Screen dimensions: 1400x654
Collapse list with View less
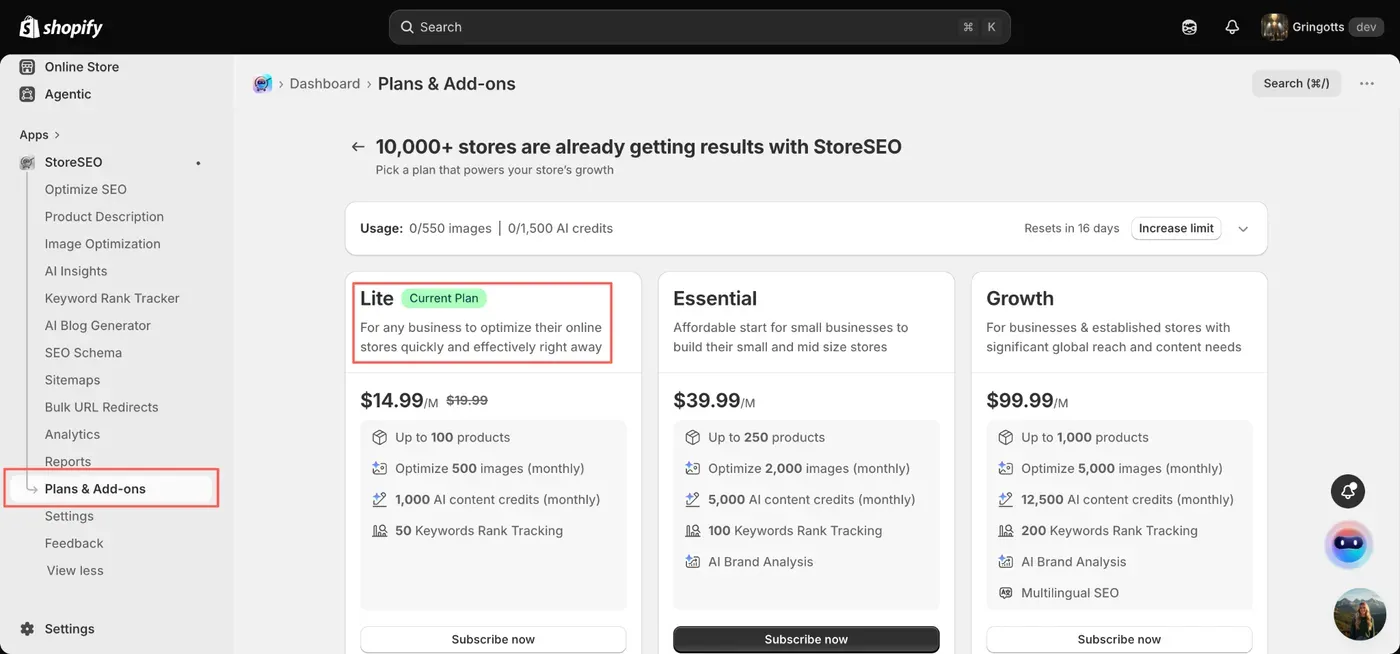coord(75,570)
